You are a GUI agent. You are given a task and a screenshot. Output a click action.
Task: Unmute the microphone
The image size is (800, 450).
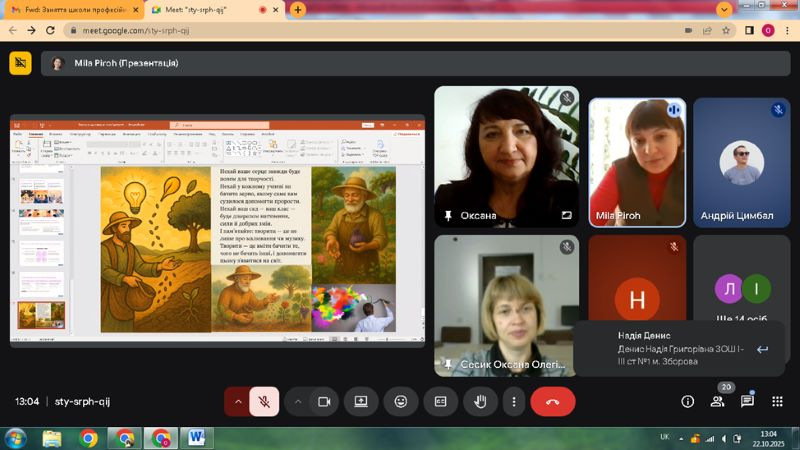(x=264, y=401)
